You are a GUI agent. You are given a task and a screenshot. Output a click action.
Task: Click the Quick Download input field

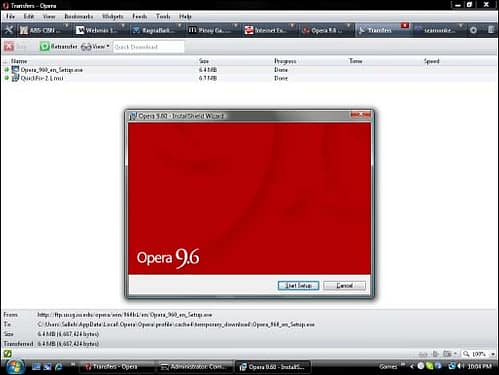(x=148, y=47)
